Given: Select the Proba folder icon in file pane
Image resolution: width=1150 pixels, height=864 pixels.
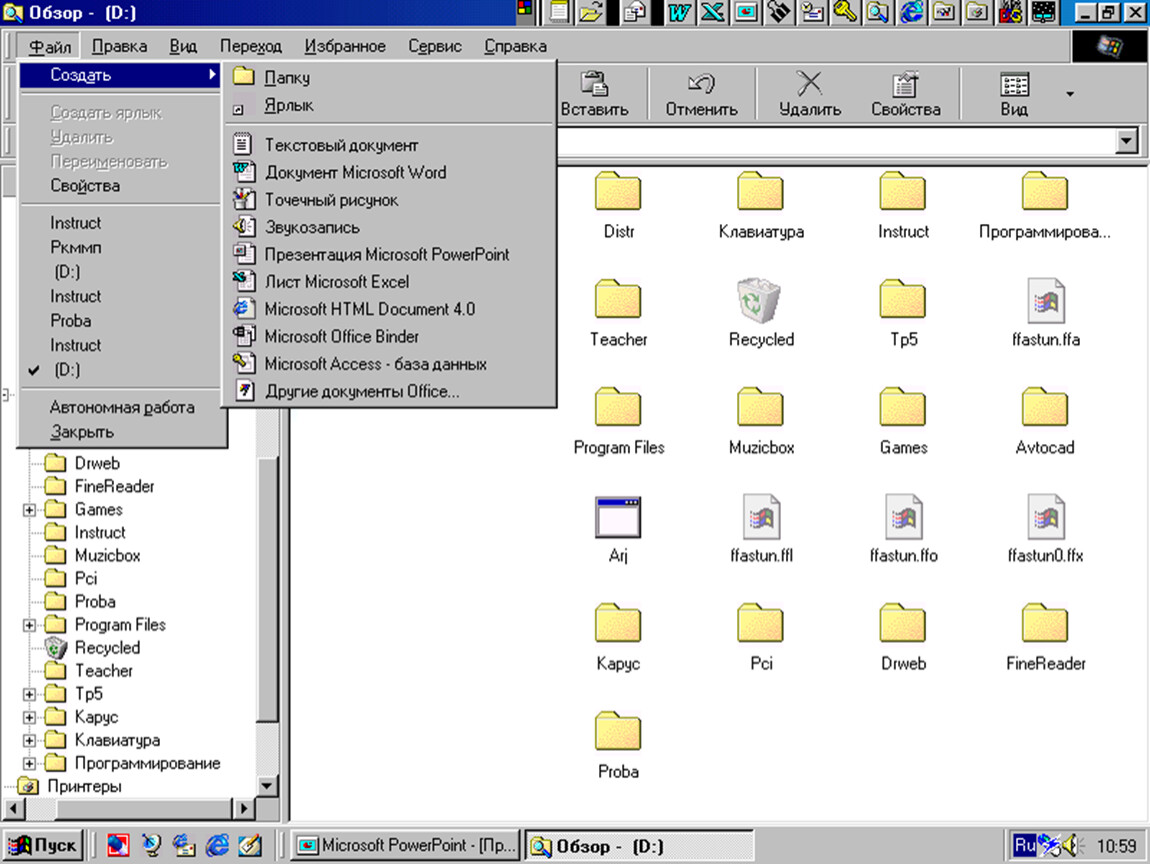Looking at the screenshot, I should [618, 732].
